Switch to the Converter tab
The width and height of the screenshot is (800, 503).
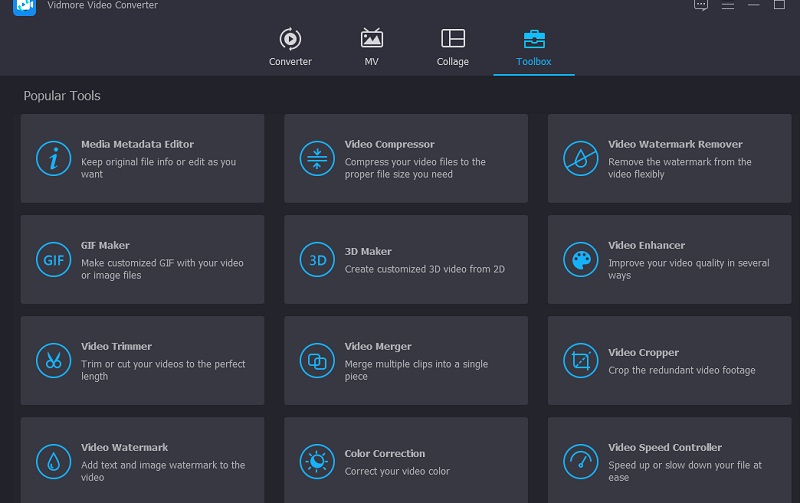[290, 47]
